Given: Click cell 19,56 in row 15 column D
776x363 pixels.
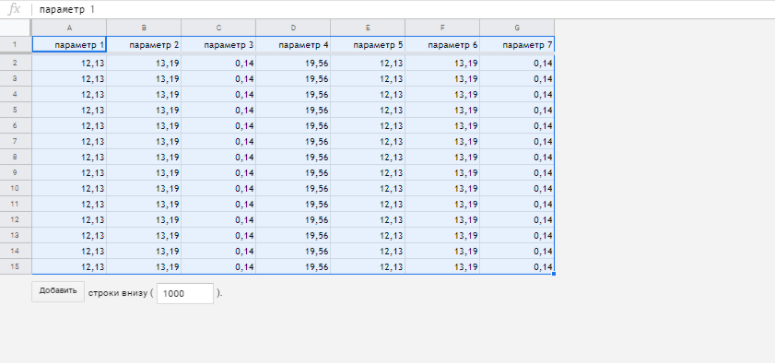Looking at the screenshot, I should [293, 266].
